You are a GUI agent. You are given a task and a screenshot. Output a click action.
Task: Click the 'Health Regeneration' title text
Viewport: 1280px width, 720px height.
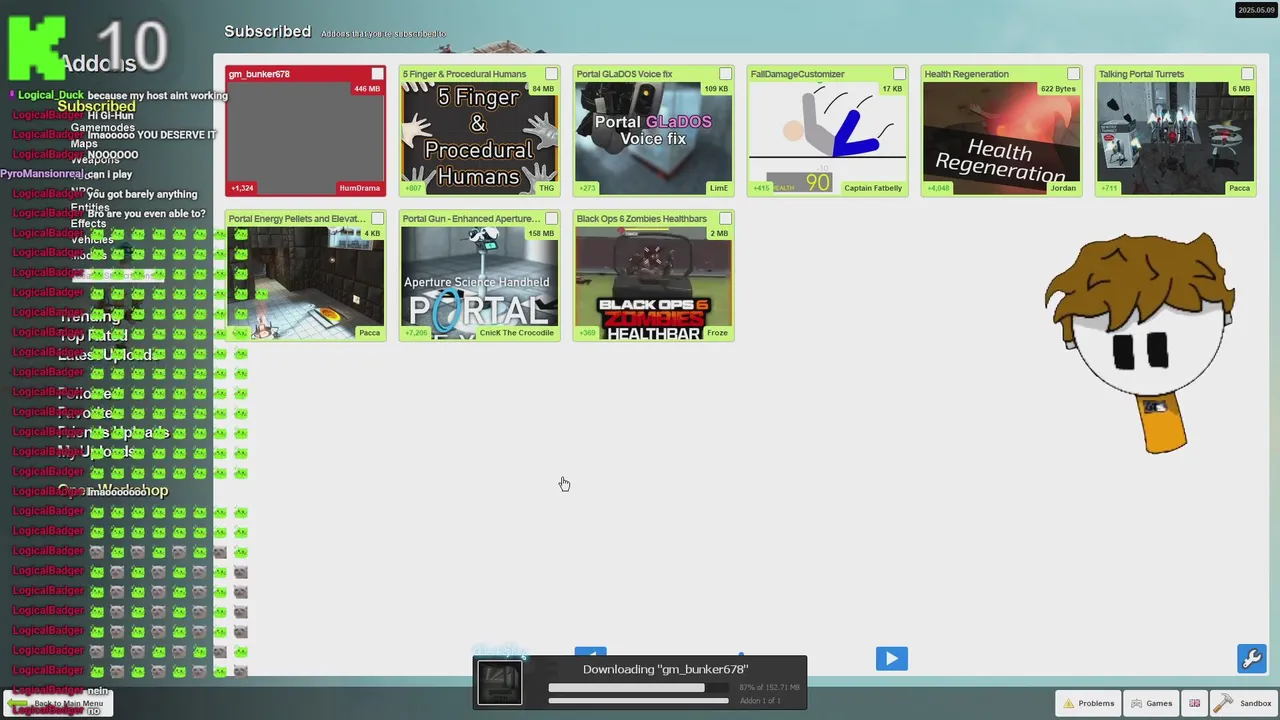tap(966, 74)
